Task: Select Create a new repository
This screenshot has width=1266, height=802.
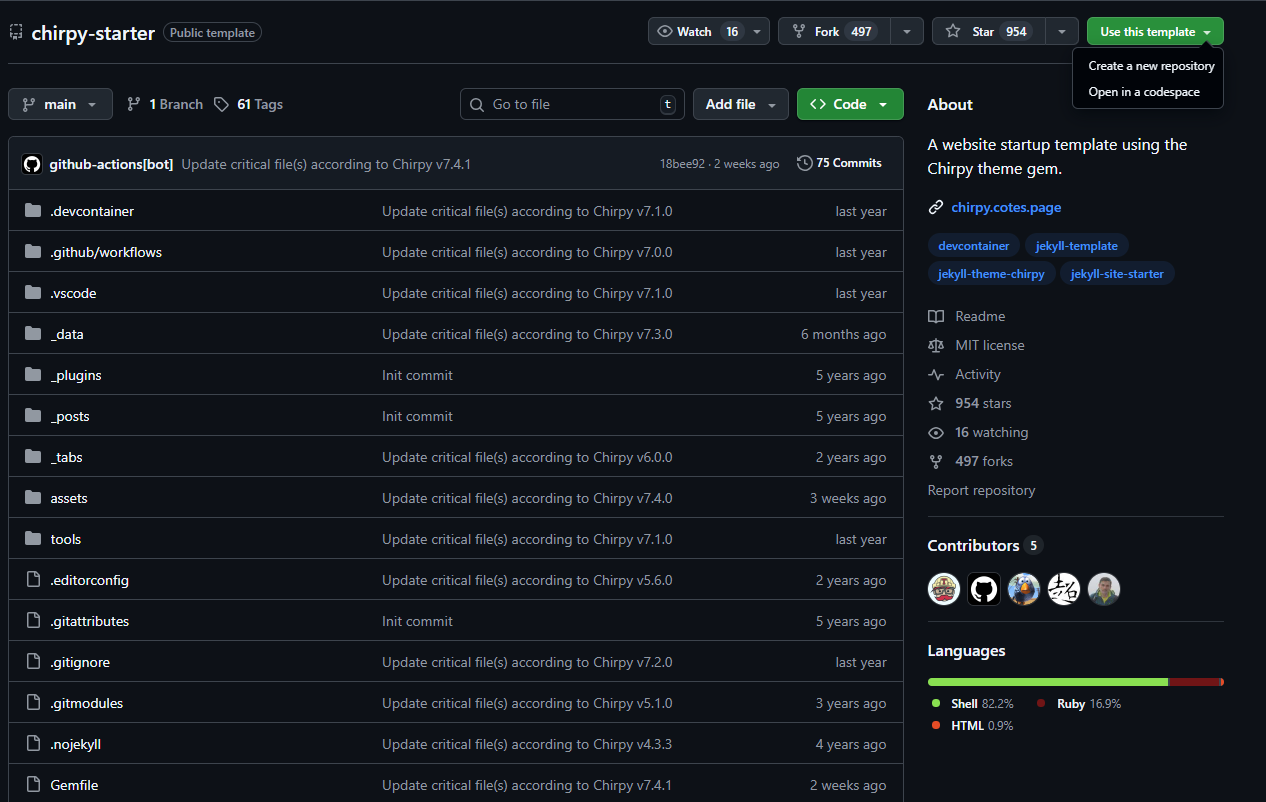Action: (1151, 66)
